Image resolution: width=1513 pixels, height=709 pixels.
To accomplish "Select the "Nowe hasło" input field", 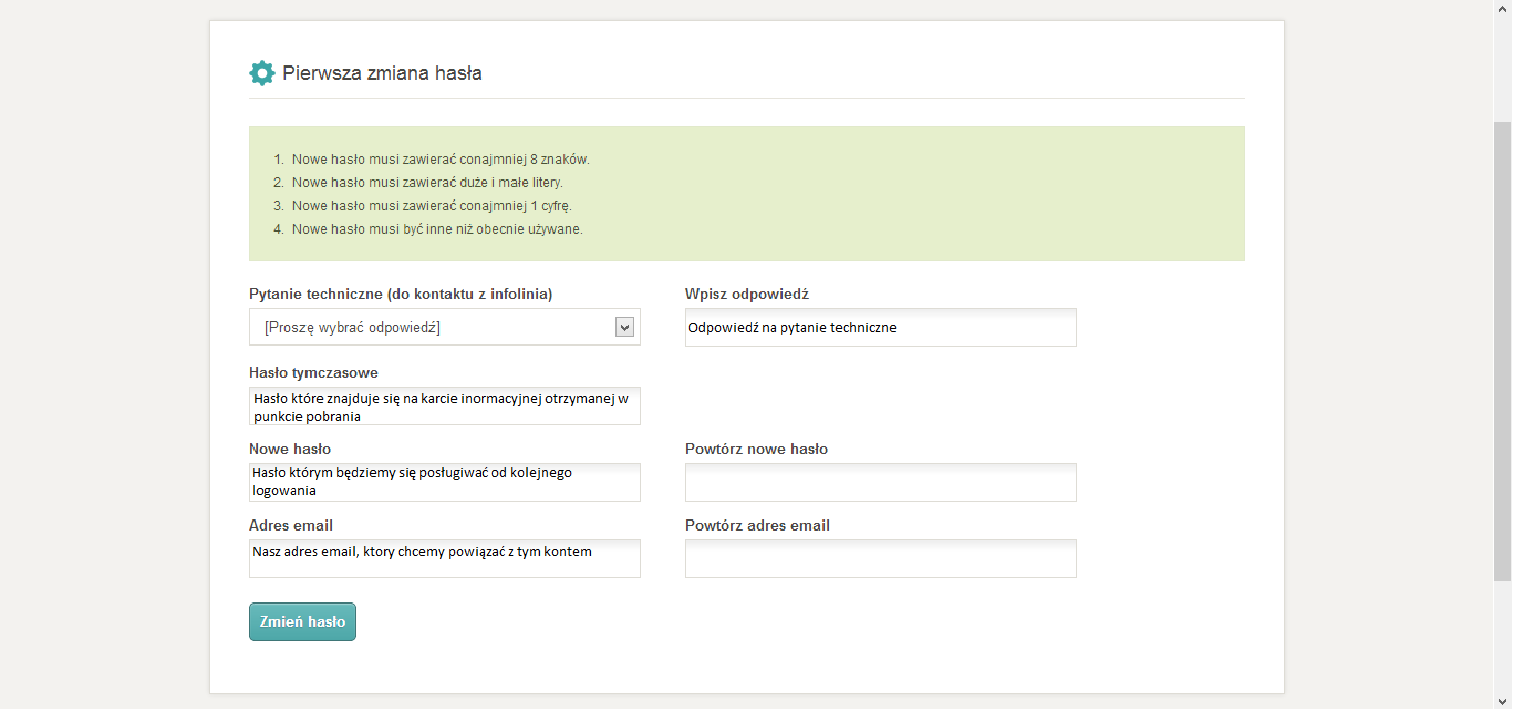I will (x=444, y=482).
